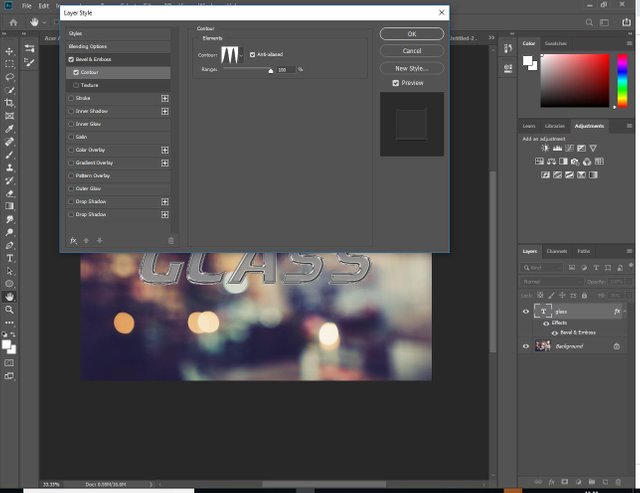Hide the Background layer eye icon
Image resolution: width=640 pixels, height=493 pixels.
[526, 346]
